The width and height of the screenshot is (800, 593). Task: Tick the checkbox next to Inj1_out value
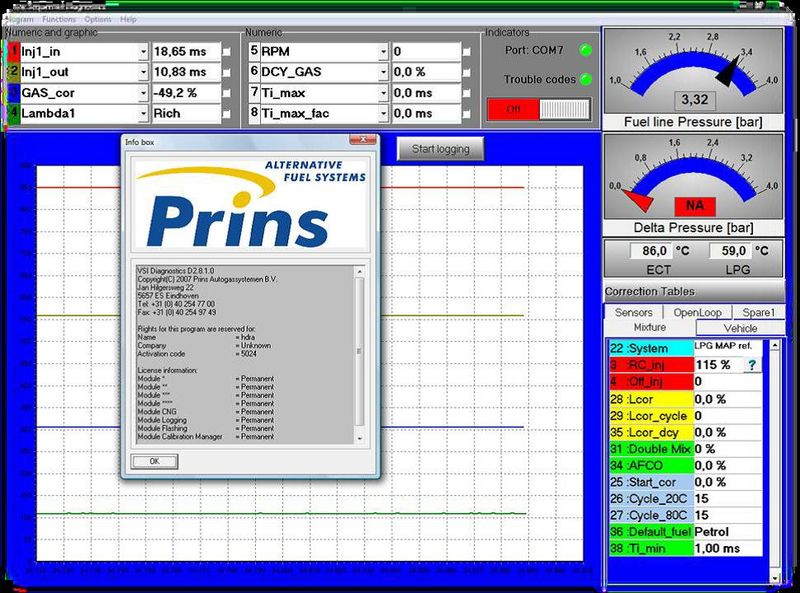(227, 73)
